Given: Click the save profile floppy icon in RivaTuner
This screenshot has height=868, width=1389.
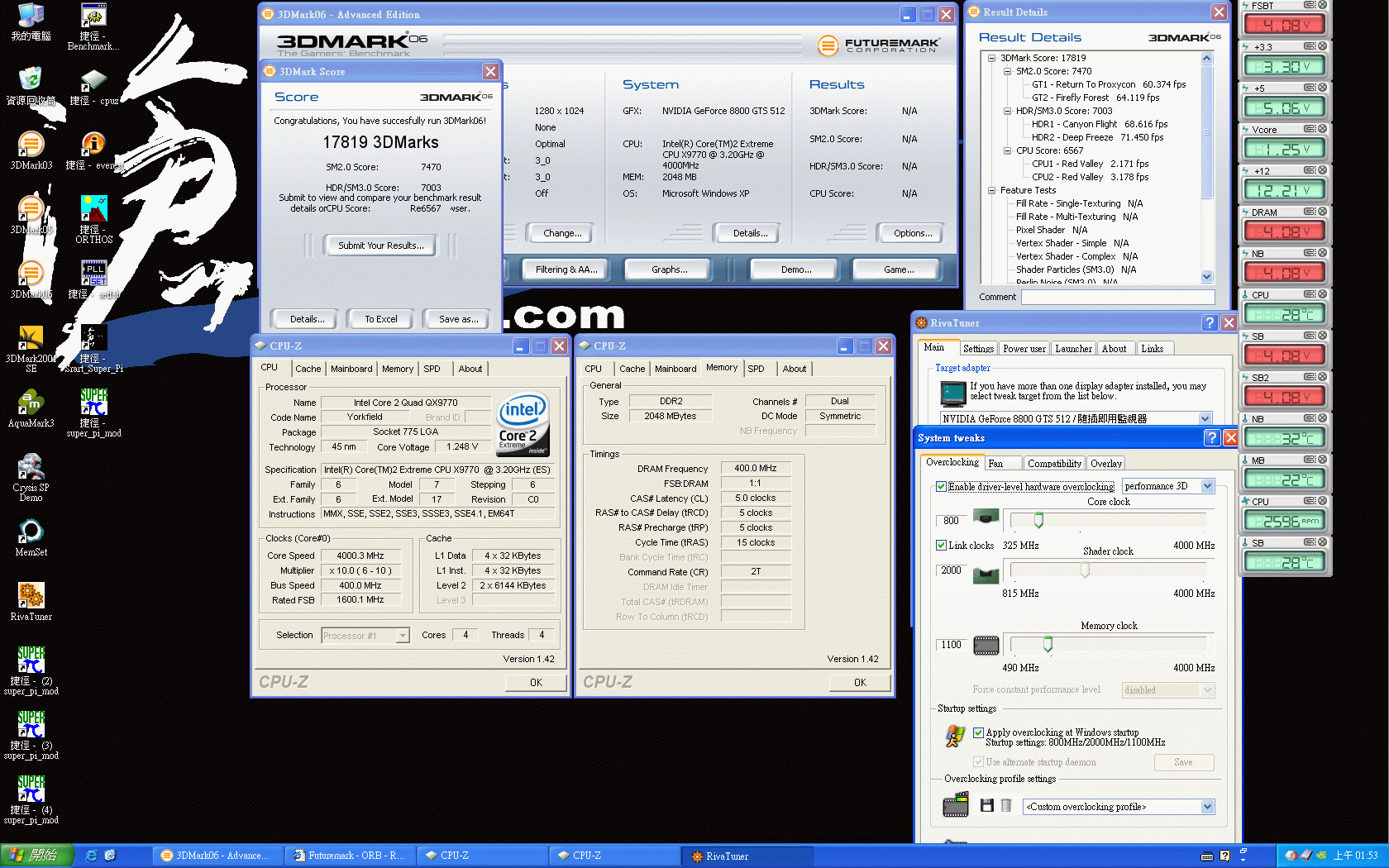Looking at the screenshot, I should [986, 805].
